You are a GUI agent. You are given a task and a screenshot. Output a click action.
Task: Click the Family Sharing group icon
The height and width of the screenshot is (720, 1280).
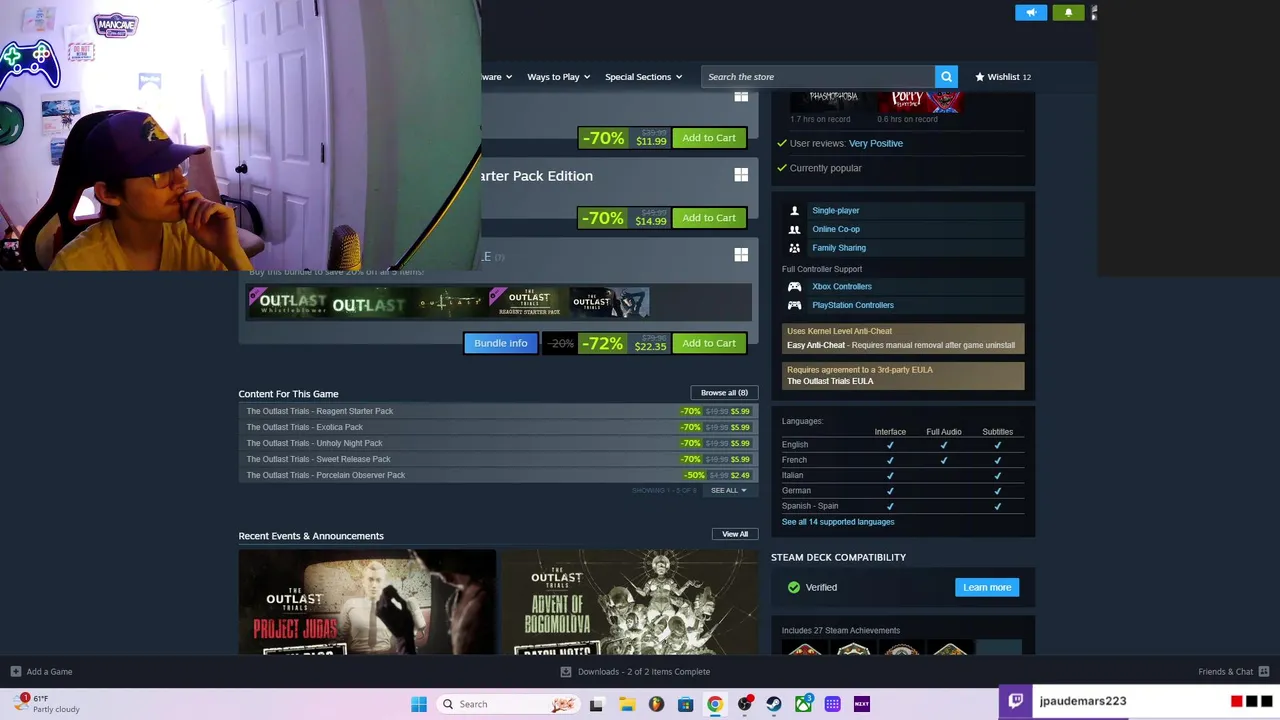tap(794, 248)
